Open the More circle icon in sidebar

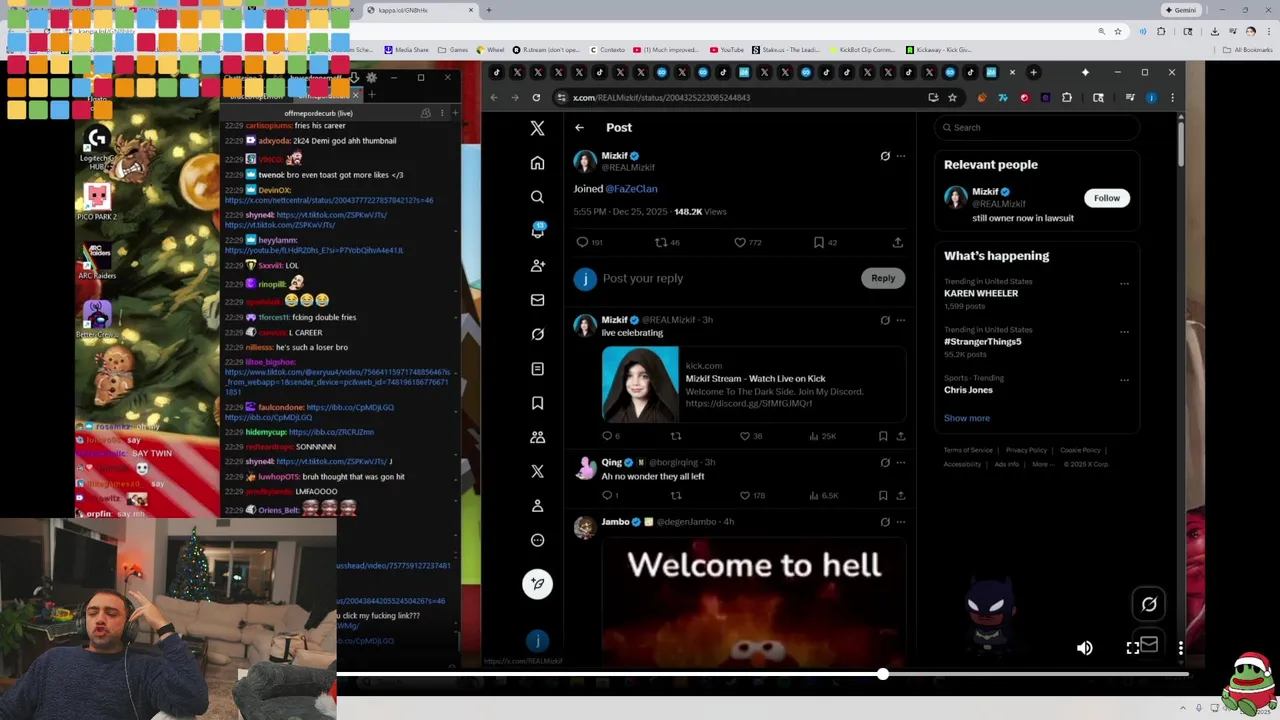coord(537,540)
